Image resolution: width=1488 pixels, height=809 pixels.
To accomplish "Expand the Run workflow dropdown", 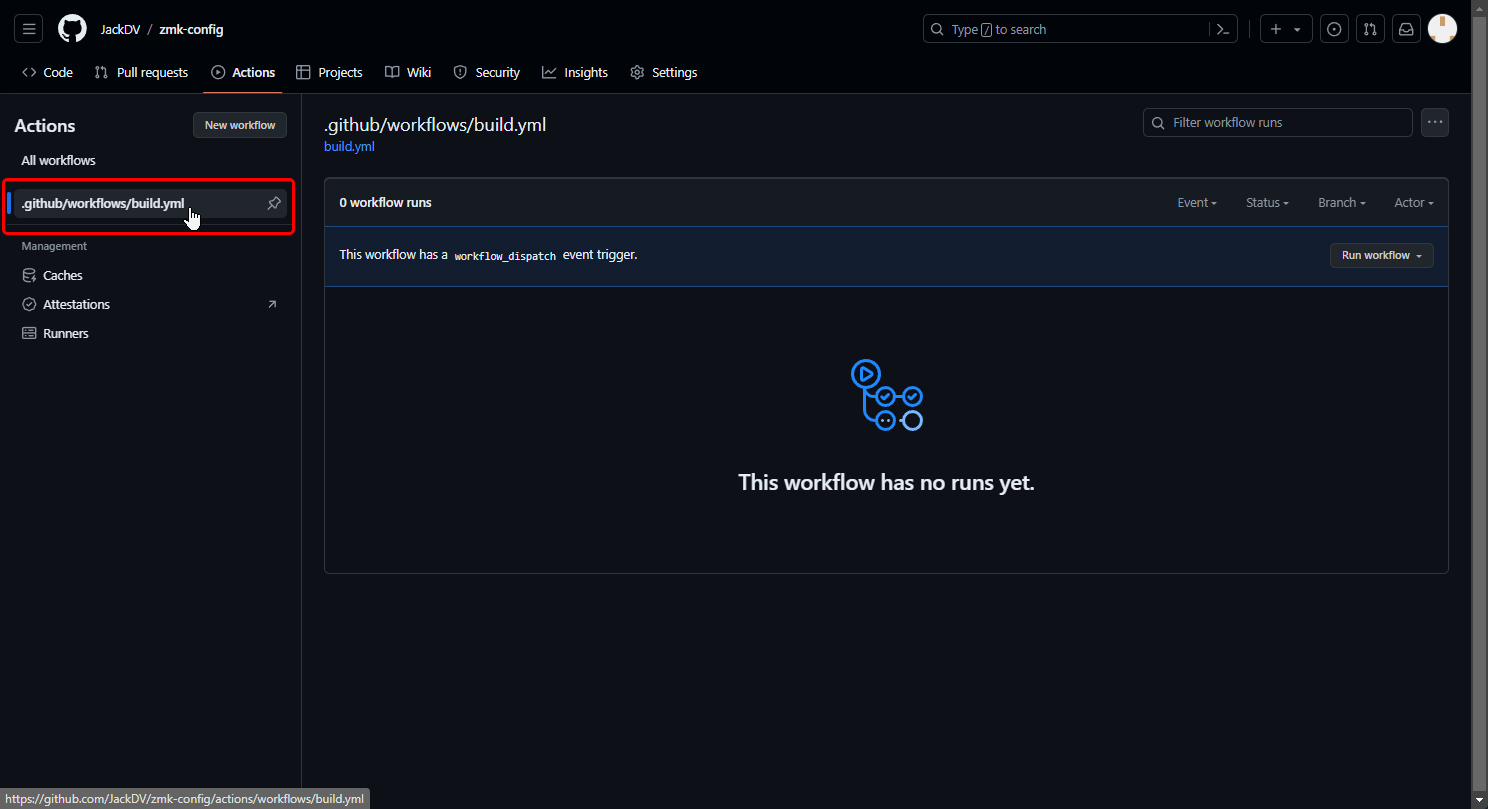I will tap(1381, 255).
